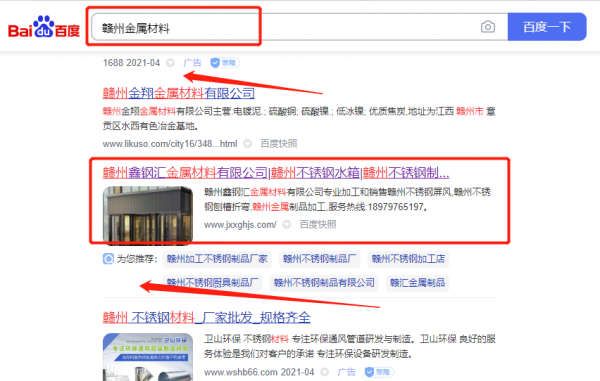The width and height of the screenshot is (600, 381).
Task: Open 百度快照 for www.jxxghjs.com
Action: point(318,225)
